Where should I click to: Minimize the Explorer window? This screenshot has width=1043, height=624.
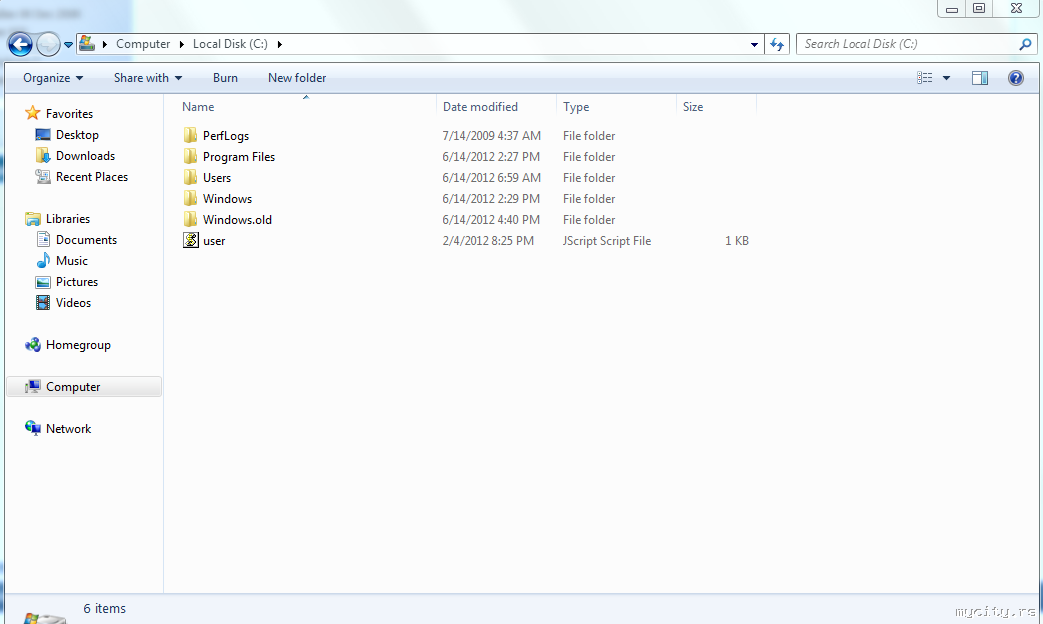click(x=952, y=9)
